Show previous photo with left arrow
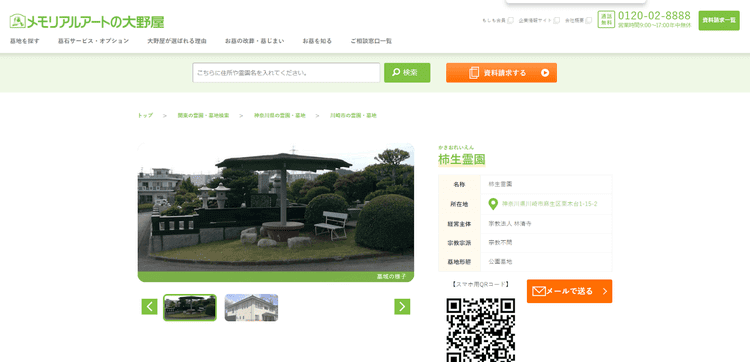 click(x=149, y=307)
